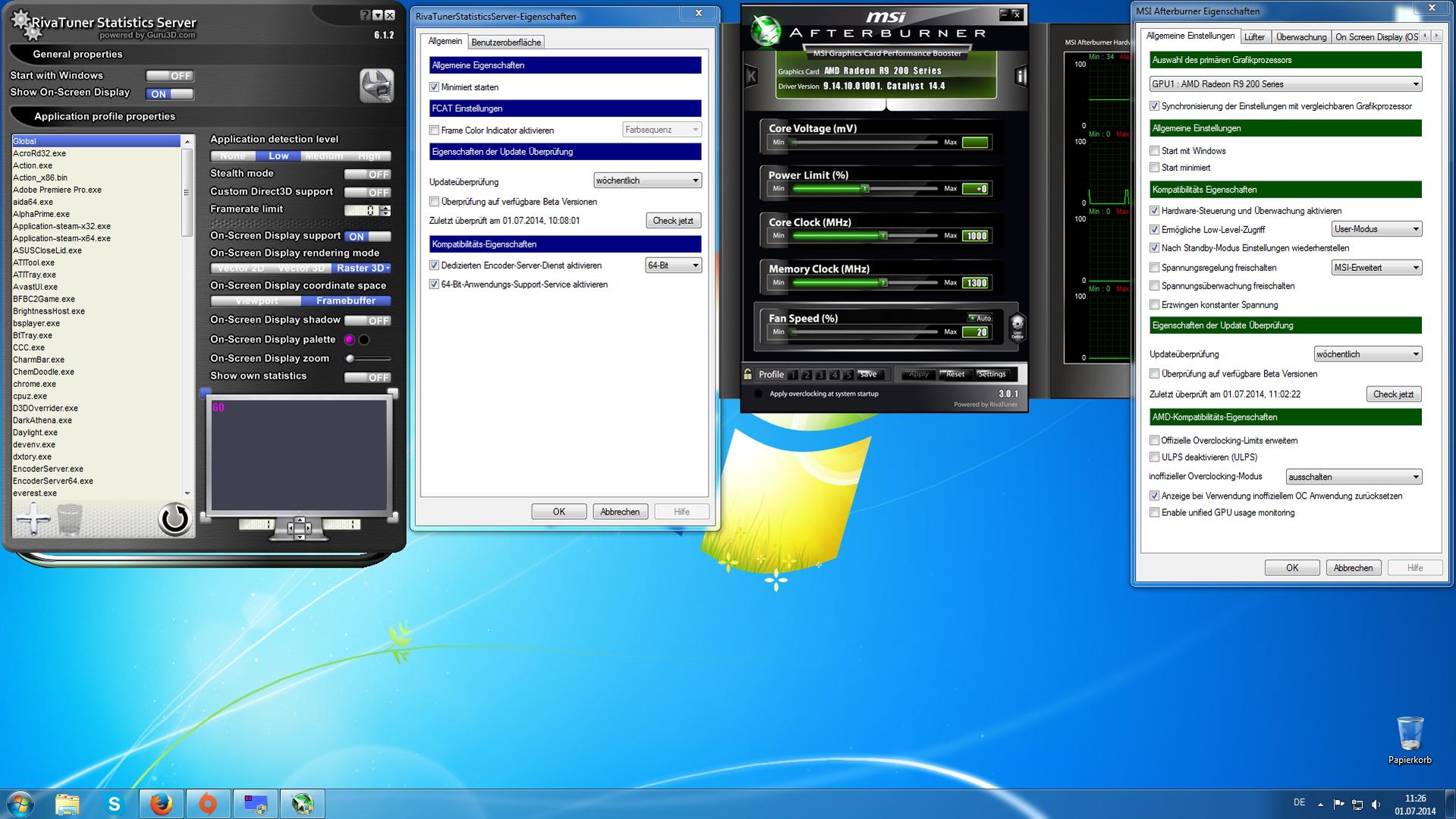This screenshot has height=819, width=1456.
Task: Select Allgemeine Einstellungen tab in Afterburner
Action: click(x=1190, y=36)
